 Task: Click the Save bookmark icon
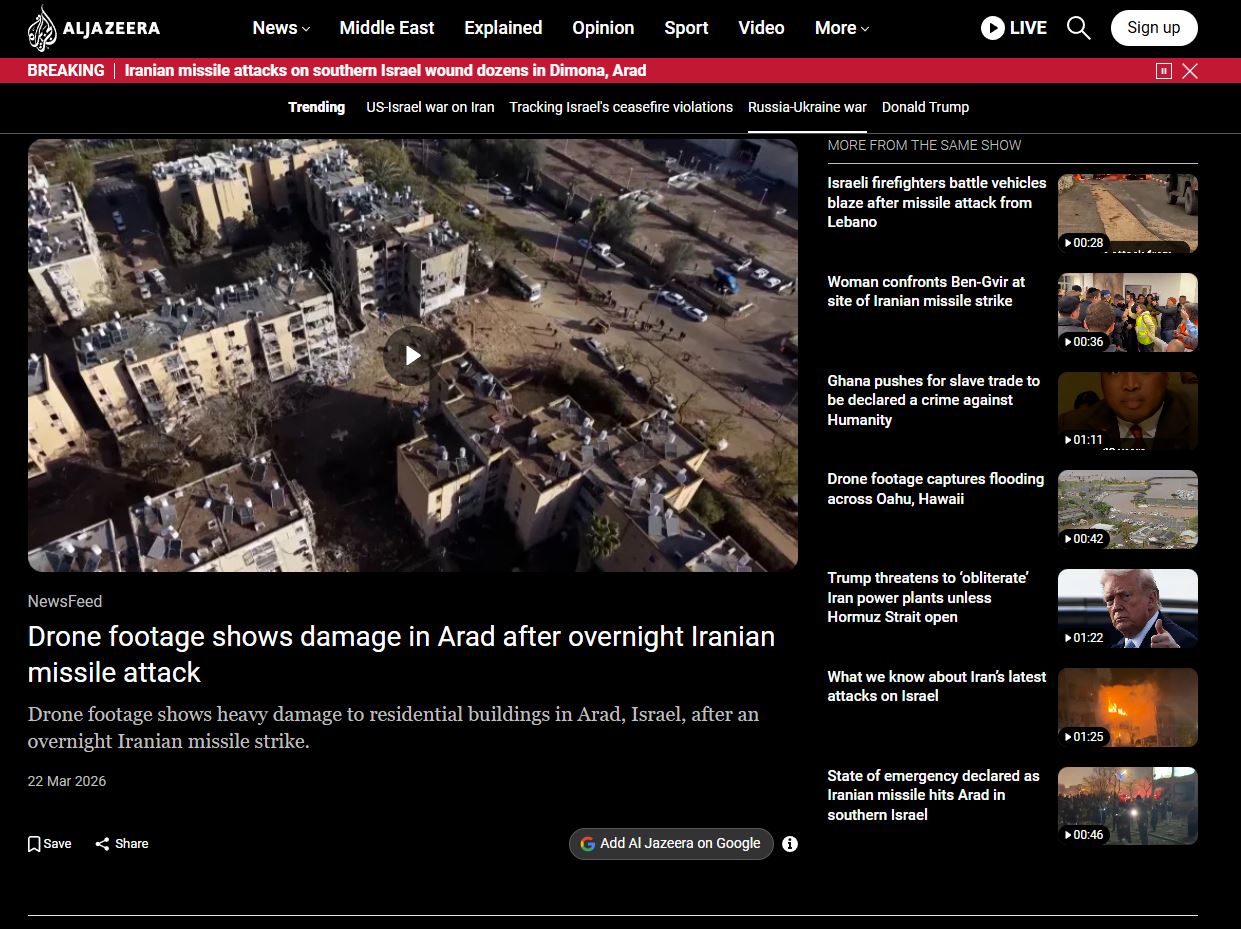coord(34,844)
